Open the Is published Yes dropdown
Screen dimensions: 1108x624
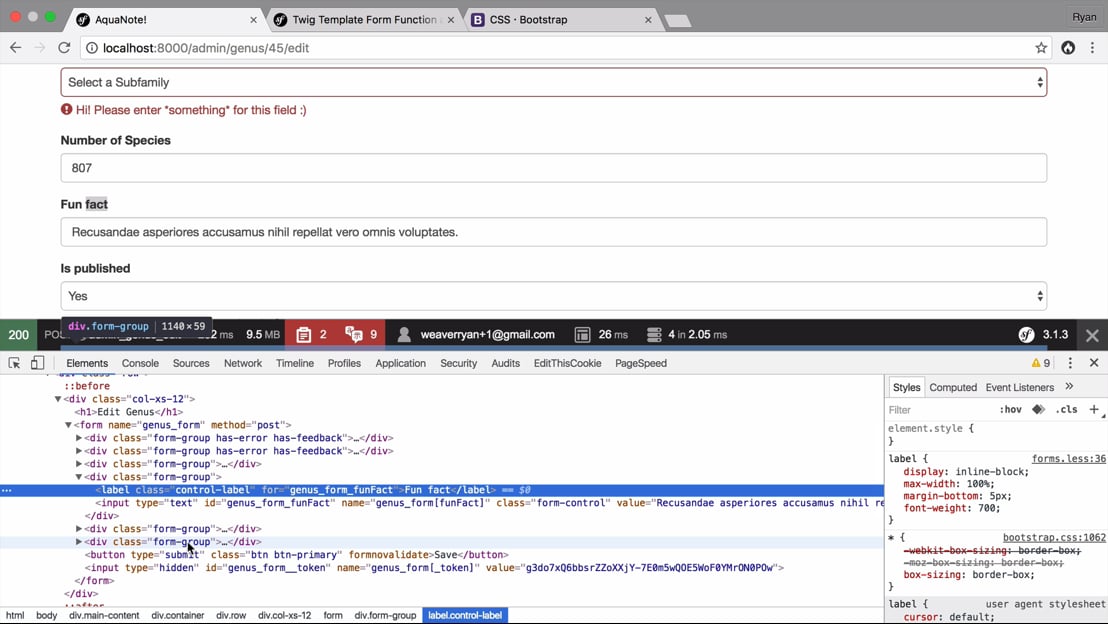coord(553,296)
